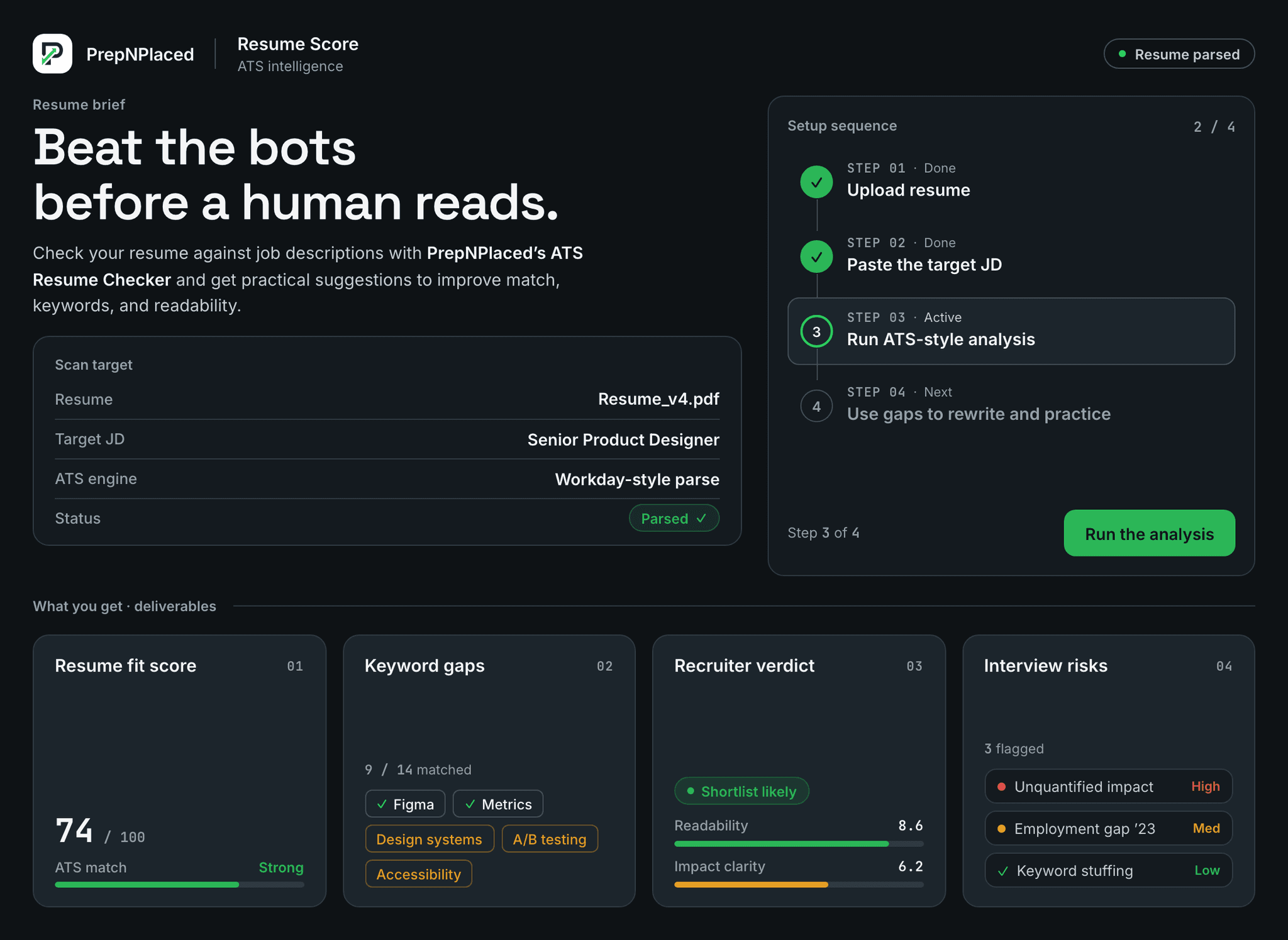
Task: Click the Resume parsed status pill
Action: coord(1179,54)
